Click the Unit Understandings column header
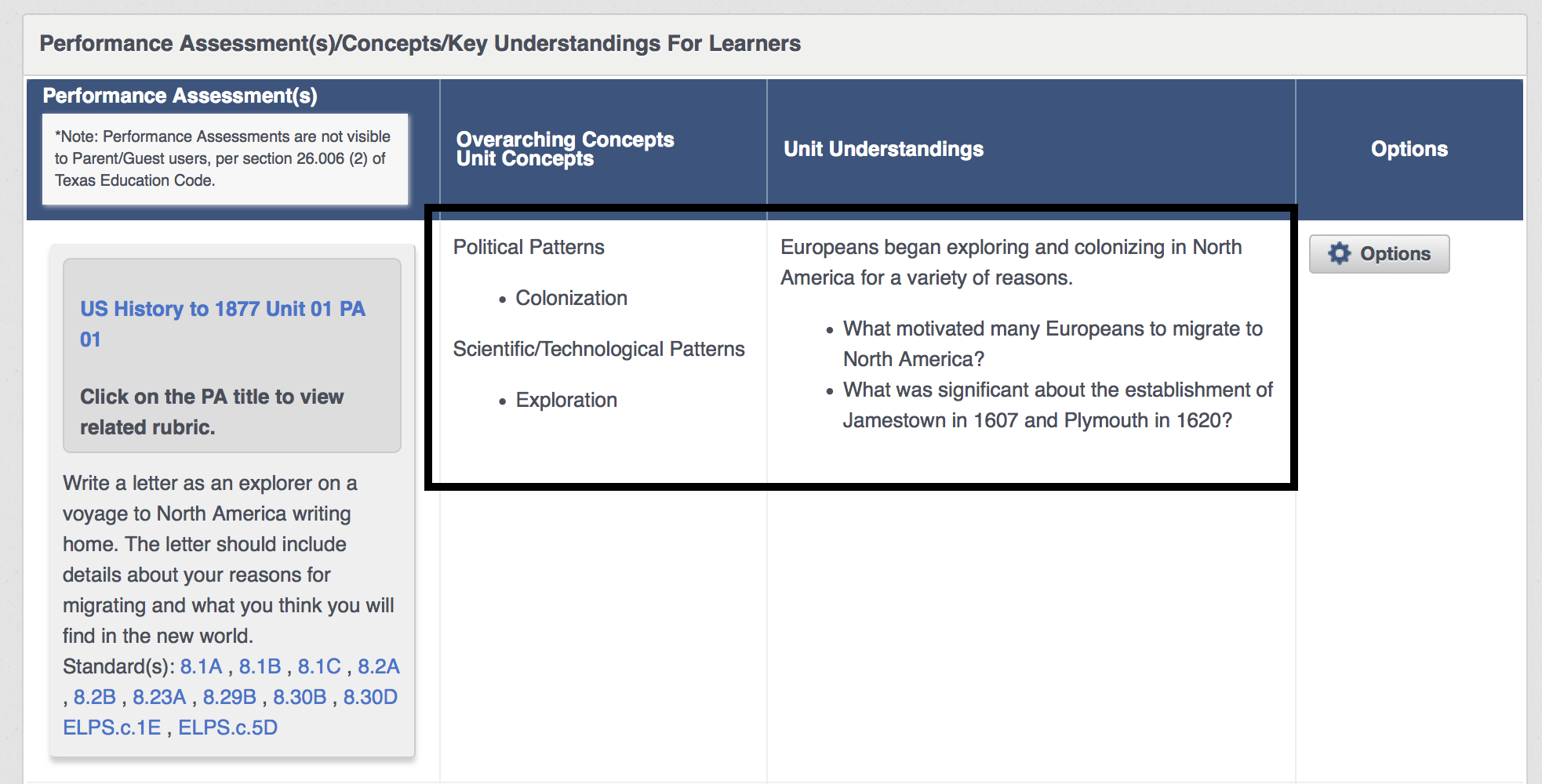 click(x=883, y=149)
